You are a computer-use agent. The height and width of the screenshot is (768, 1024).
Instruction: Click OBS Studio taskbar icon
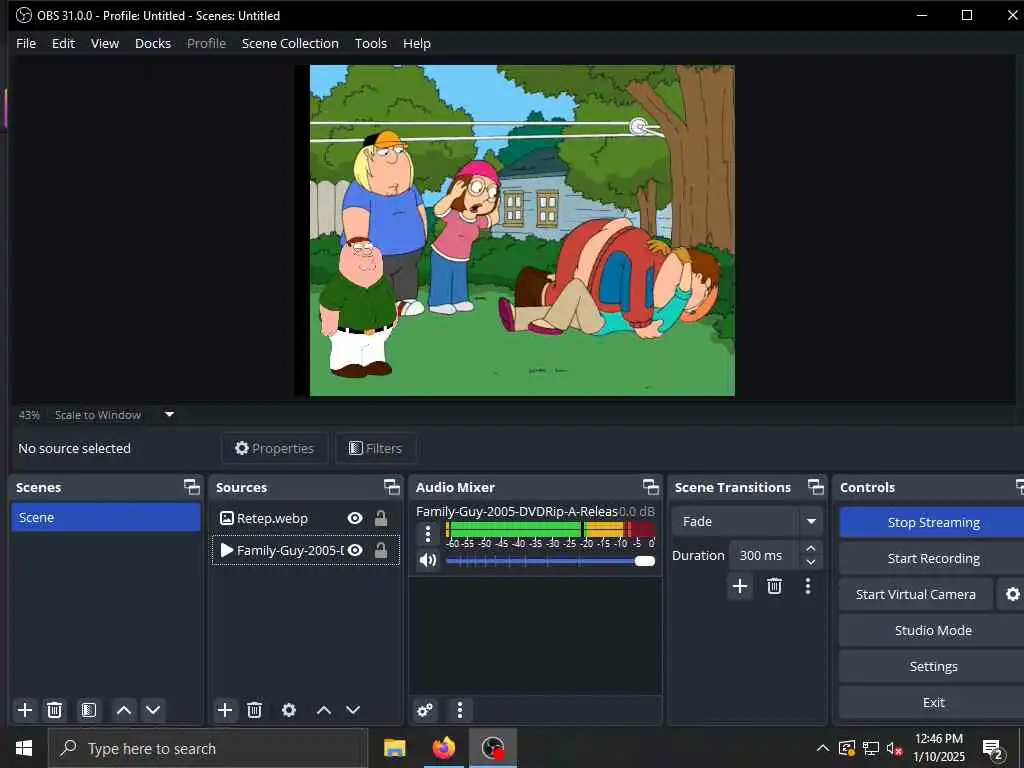pyautogui.click(x=492, y=748)
